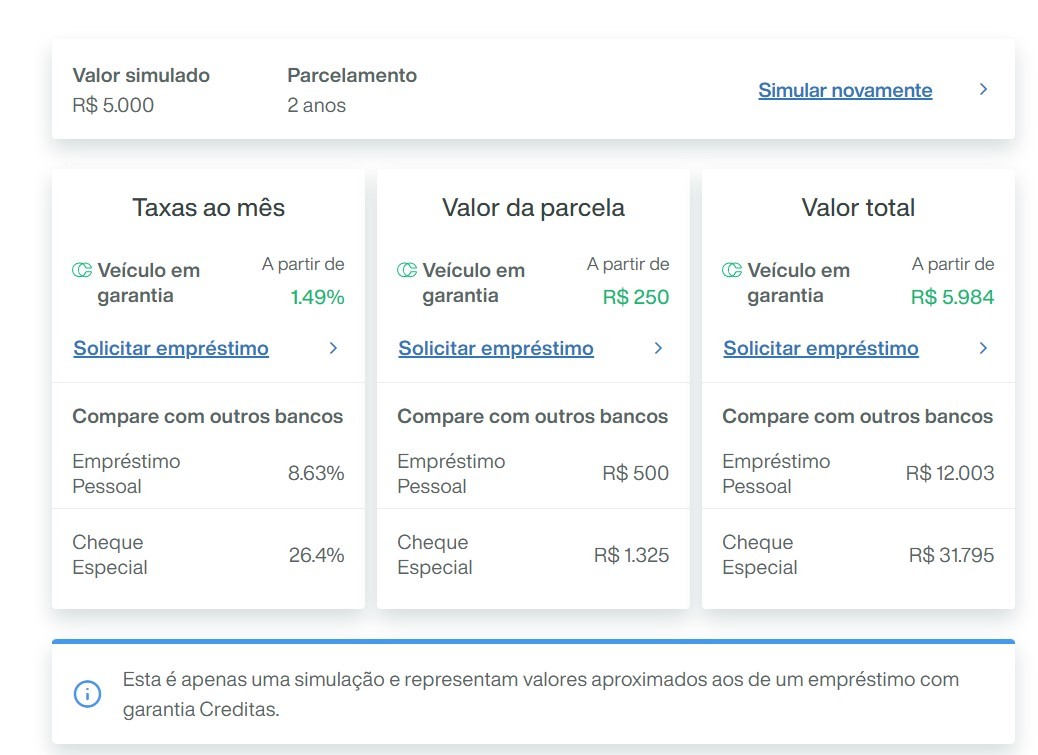Select the R$ 250 parcela value
Screen dimensions: 1038x755
coord(634,297)
